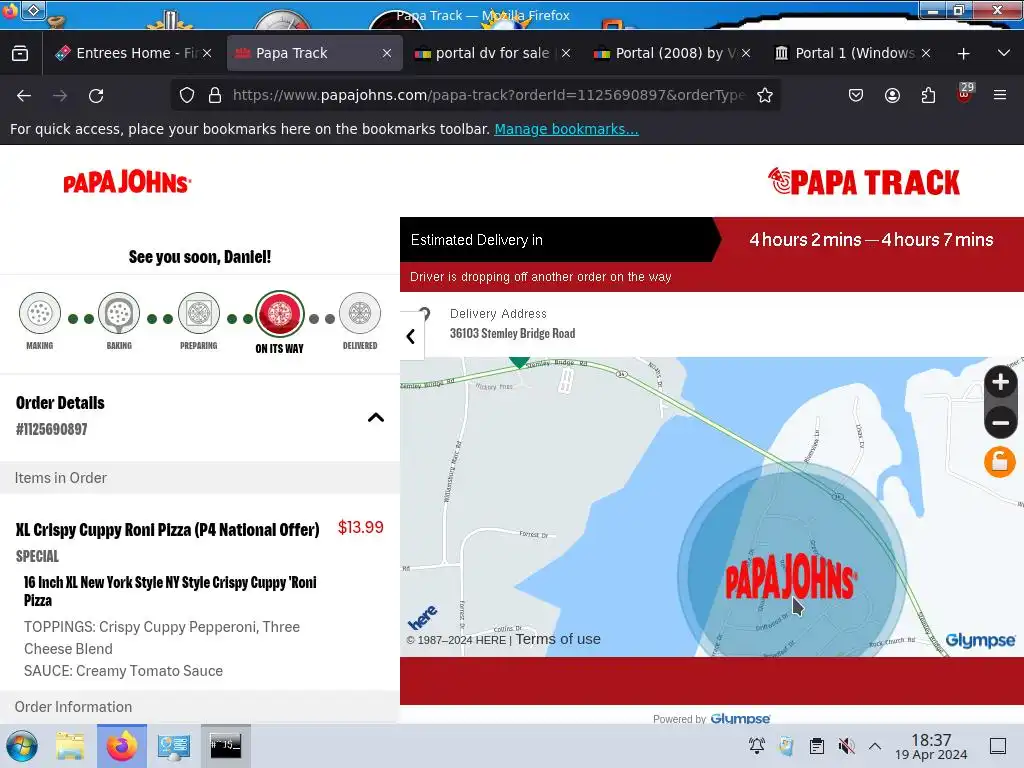Viewport: 1024px width, 768px height.
Task: Zoom out on the delivery map
Action: point(1000,423)
